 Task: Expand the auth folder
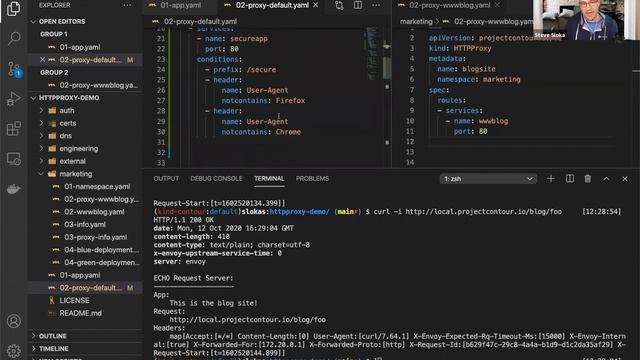pos(41,111)
